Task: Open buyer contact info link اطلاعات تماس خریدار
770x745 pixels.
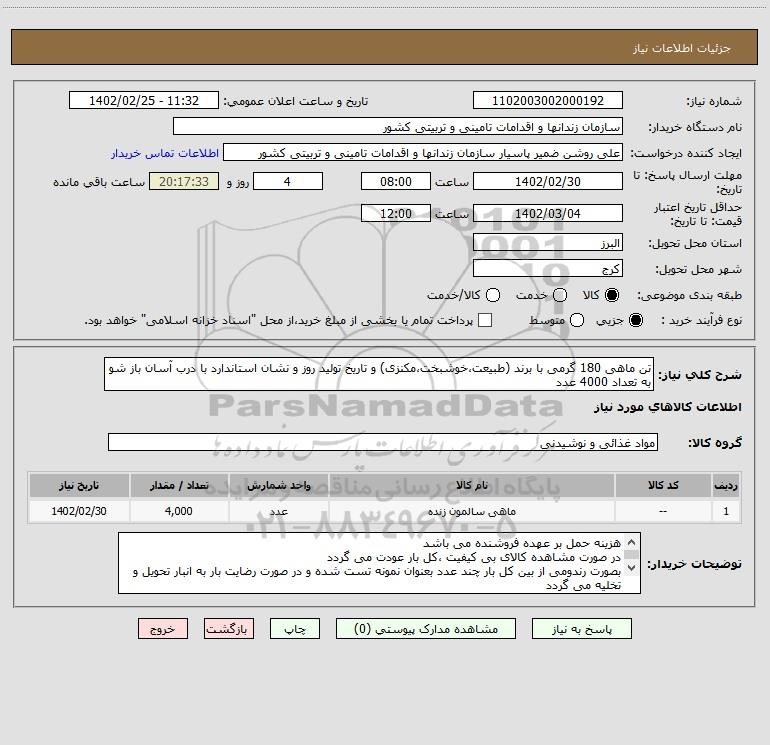Action: [165, 153]
